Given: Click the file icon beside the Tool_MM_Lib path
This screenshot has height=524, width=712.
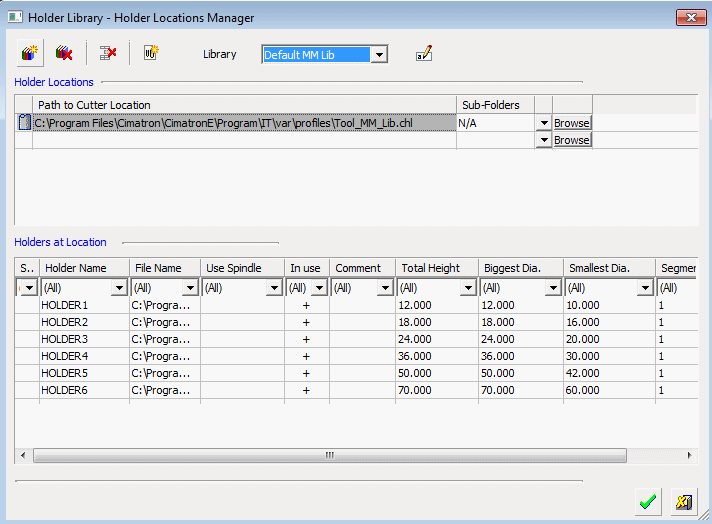Looking at the screenshot, I should coord(24,123).
